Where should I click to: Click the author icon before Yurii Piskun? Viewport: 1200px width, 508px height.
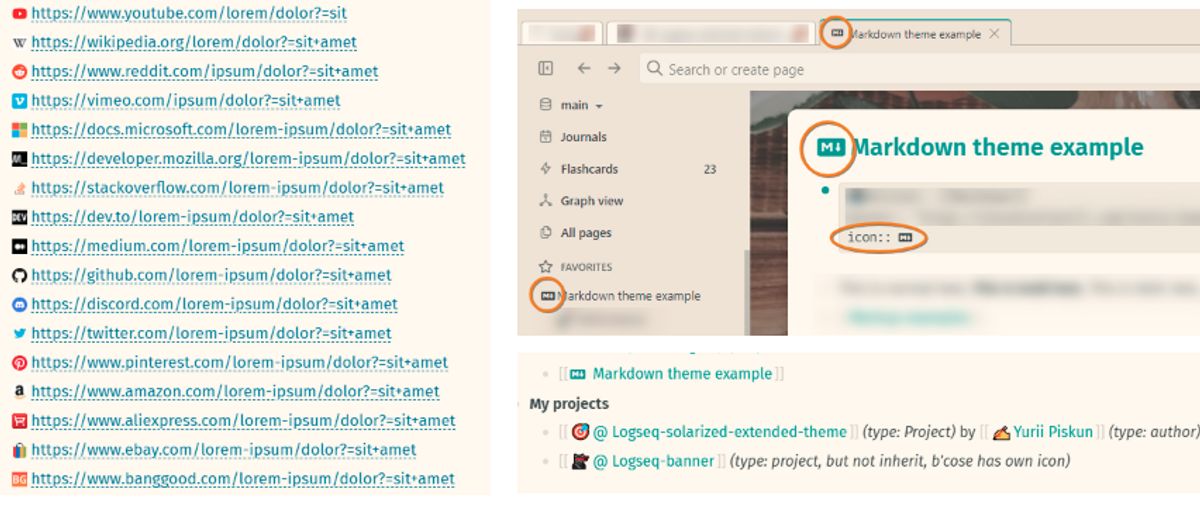pos(1001,432)
